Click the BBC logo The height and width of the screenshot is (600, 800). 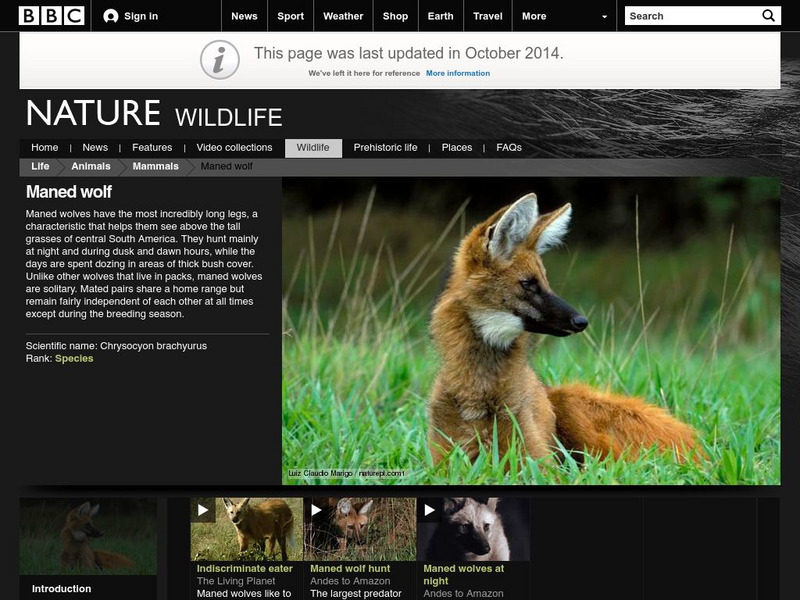click(x=52, y=16)
